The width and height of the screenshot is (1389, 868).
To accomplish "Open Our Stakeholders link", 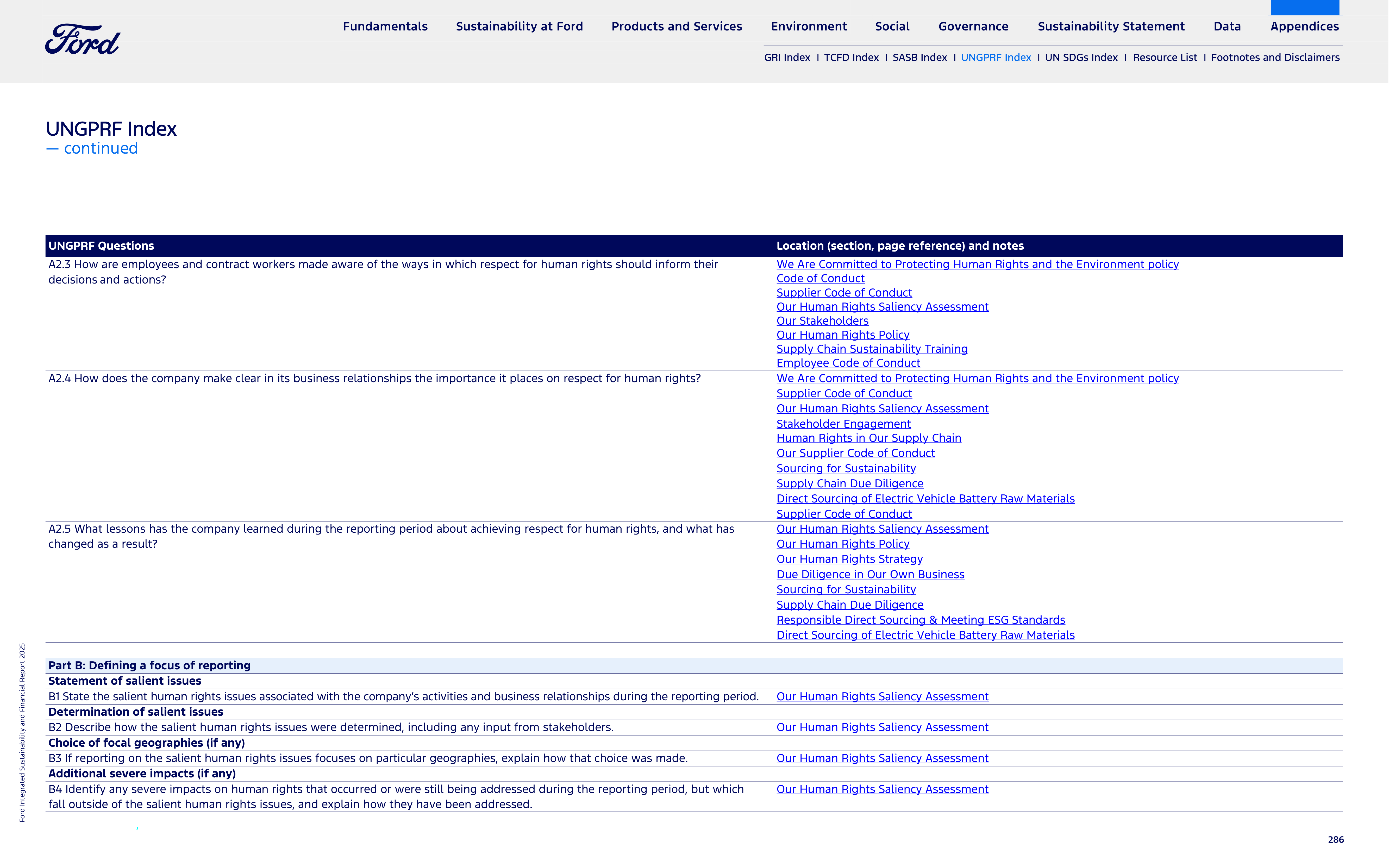I will pos(822,321).
